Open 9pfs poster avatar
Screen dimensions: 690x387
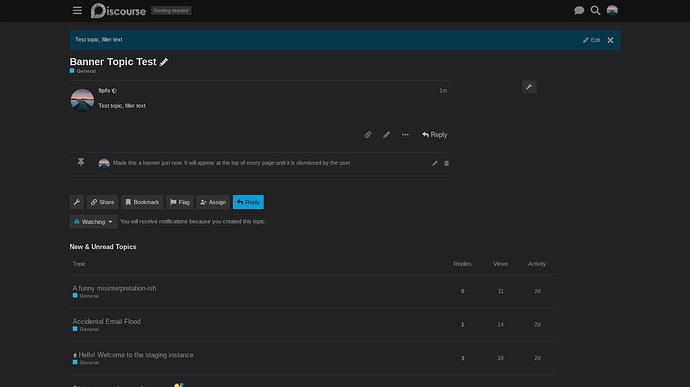coord(82,100)
